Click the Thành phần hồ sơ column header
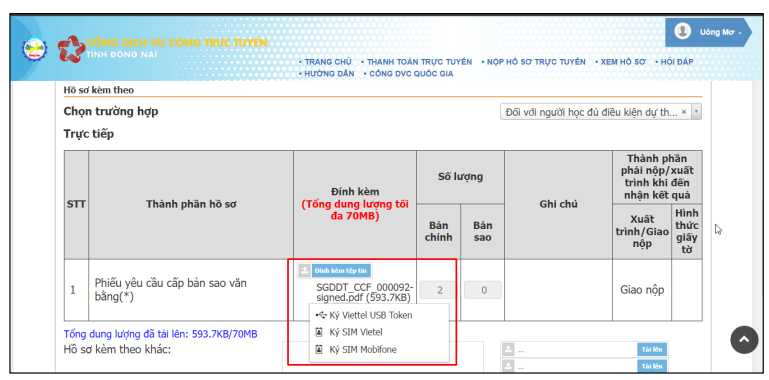The image size is (769, 380). tap(191, 204)
